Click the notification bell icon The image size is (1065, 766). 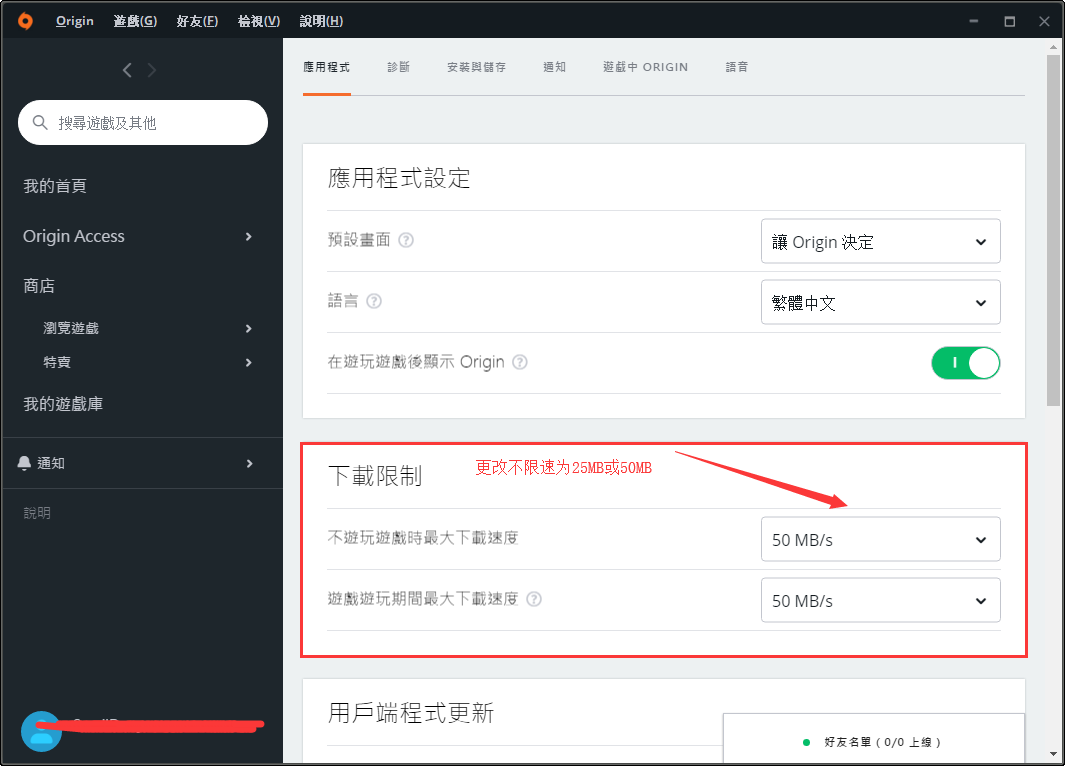pos(24,463)
